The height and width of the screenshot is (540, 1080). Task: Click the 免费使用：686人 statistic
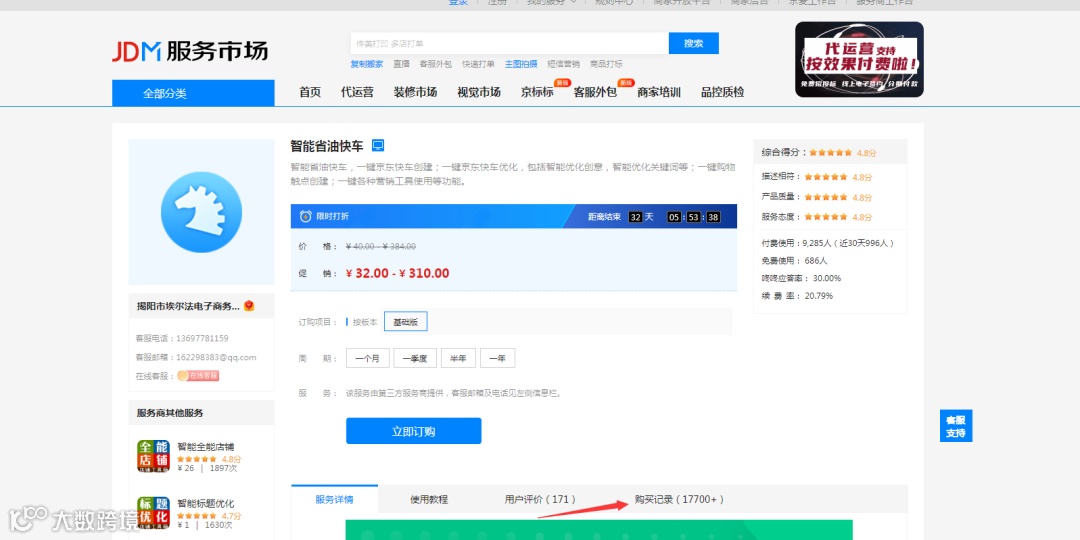click(x=795, y=261)
